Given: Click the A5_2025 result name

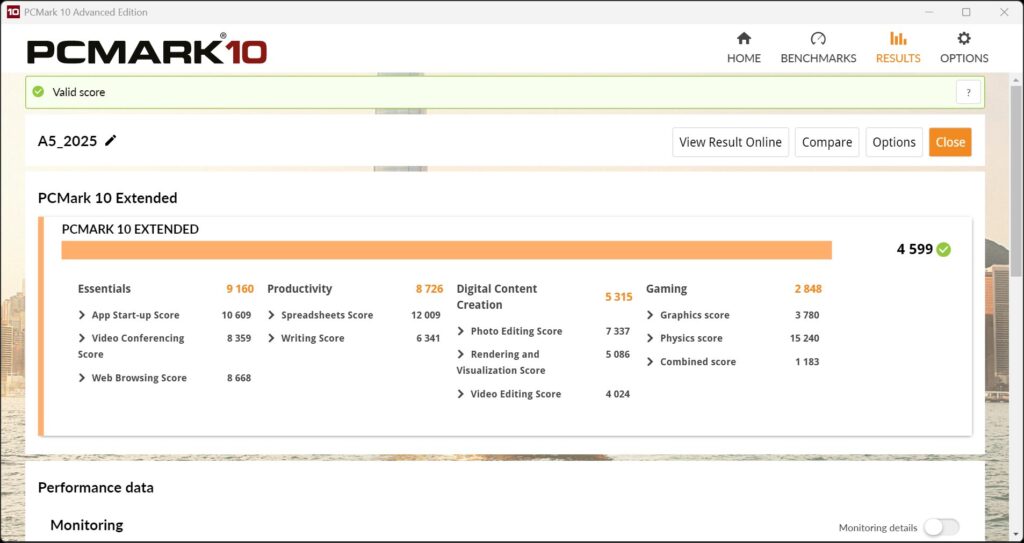Looking at the screenshot, I should coord(67,141).
